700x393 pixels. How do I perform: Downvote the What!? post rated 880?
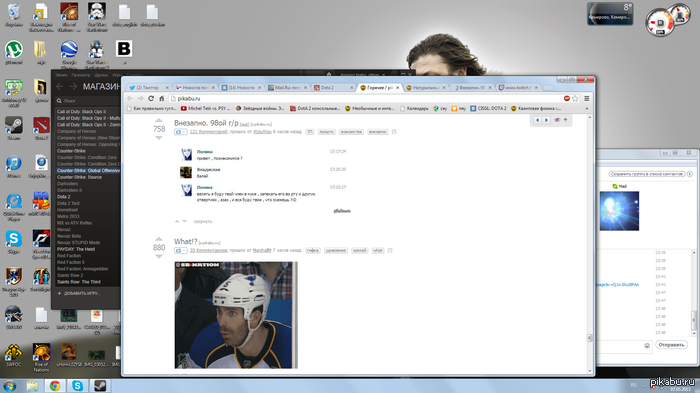coord(159,256)
